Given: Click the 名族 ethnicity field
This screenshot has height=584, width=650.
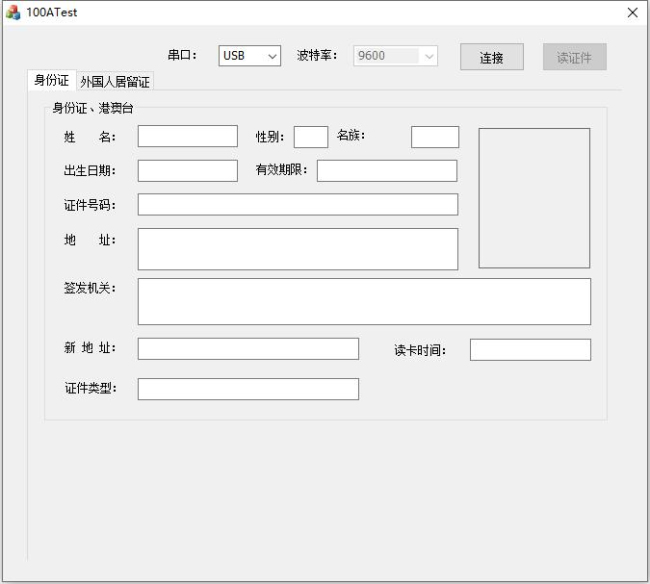Looking at the screenshot, I should click(434, 137).
